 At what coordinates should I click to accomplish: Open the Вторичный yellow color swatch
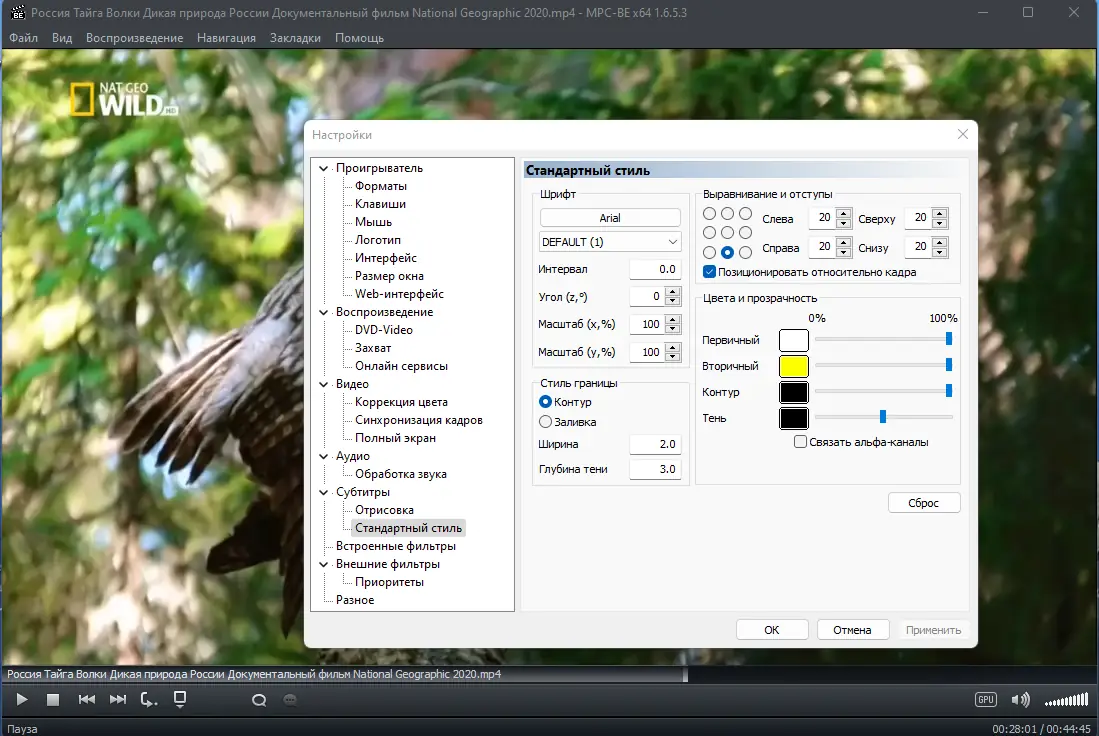(x=793, y=366)
